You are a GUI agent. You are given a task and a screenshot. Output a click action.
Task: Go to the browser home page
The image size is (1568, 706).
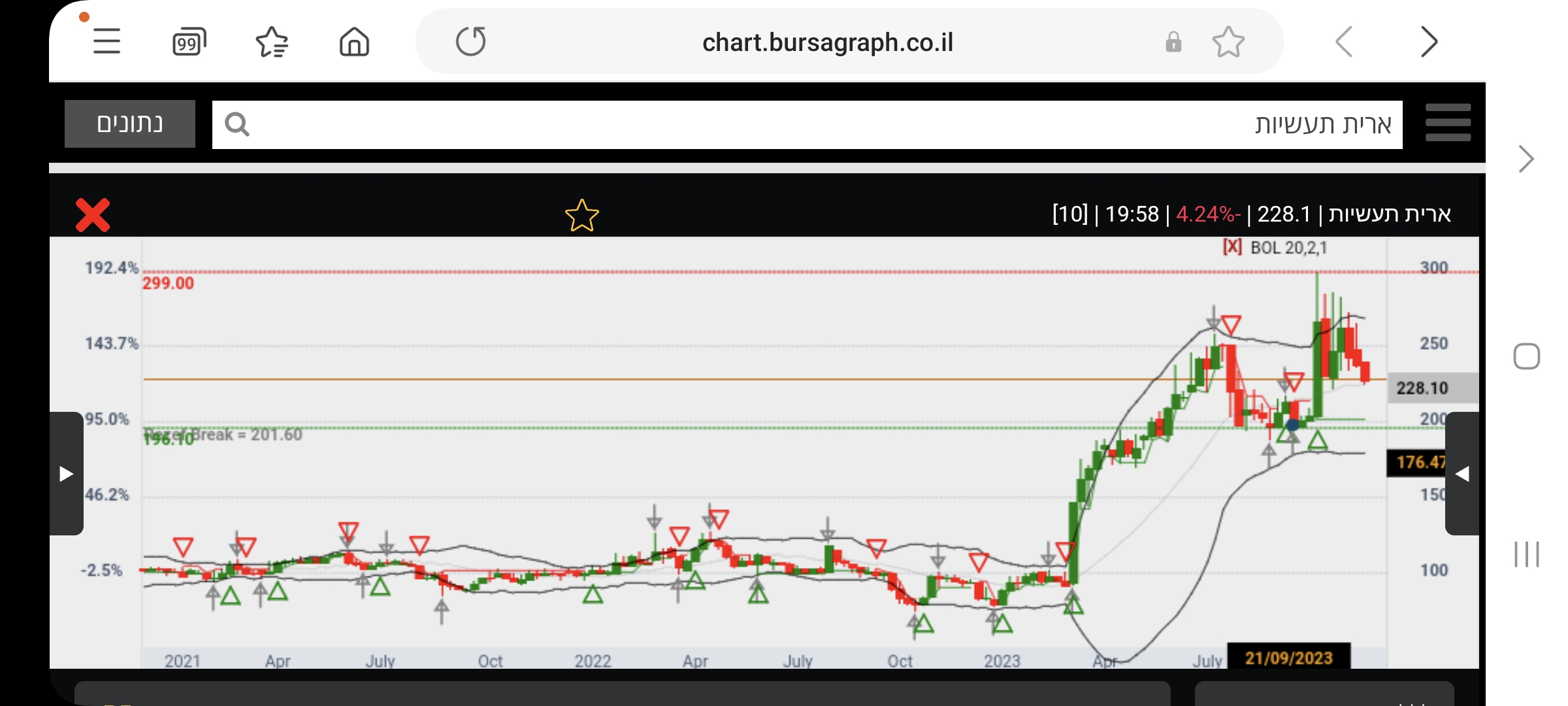click(354, 42)
